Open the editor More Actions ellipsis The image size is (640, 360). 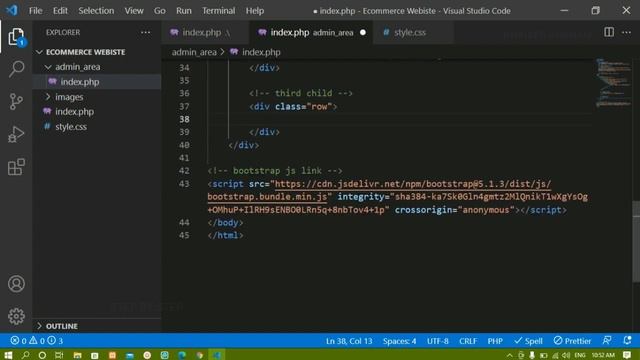pos(626,32)
